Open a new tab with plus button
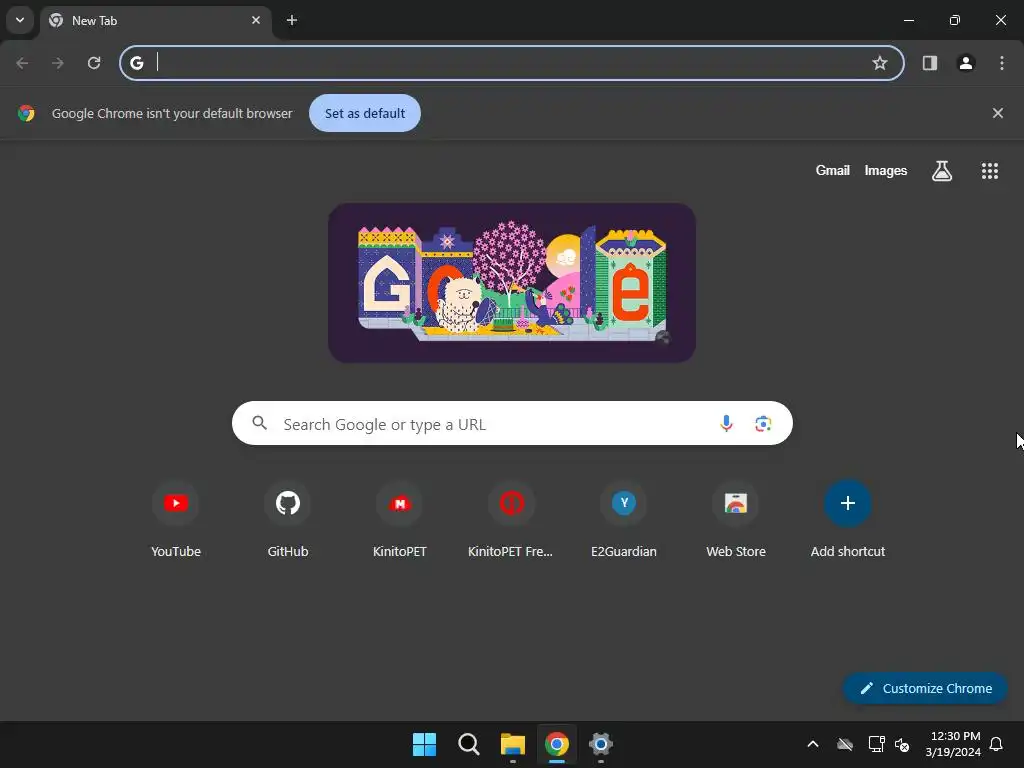1024x768 pixels. click(292, 20)
